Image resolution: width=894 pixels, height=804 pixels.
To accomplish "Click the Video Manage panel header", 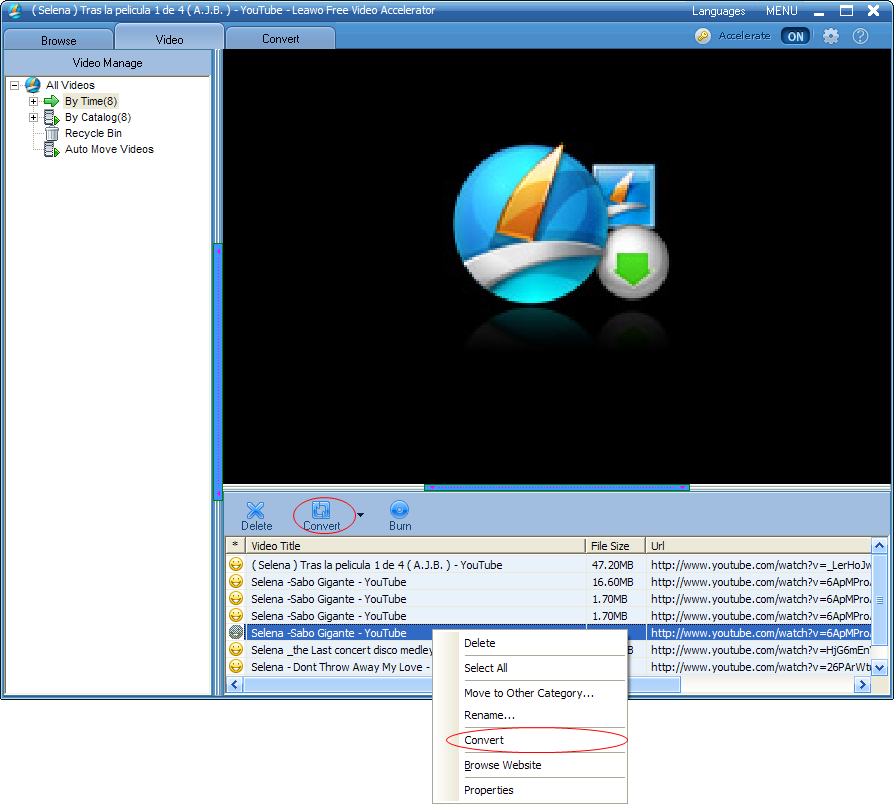I will (x=108, y=63).
